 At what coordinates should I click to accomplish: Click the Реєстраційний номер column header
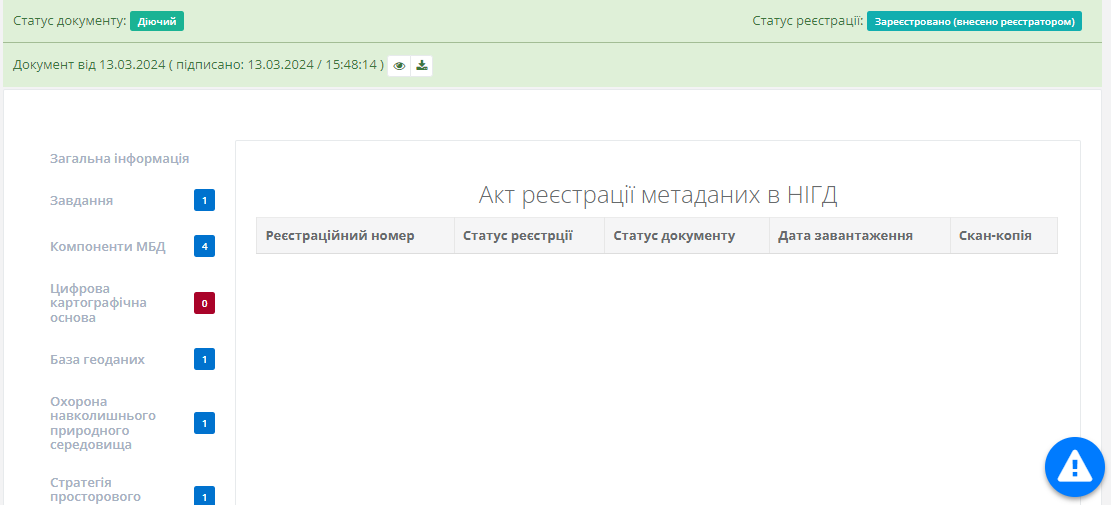click(x=340, y=236)
